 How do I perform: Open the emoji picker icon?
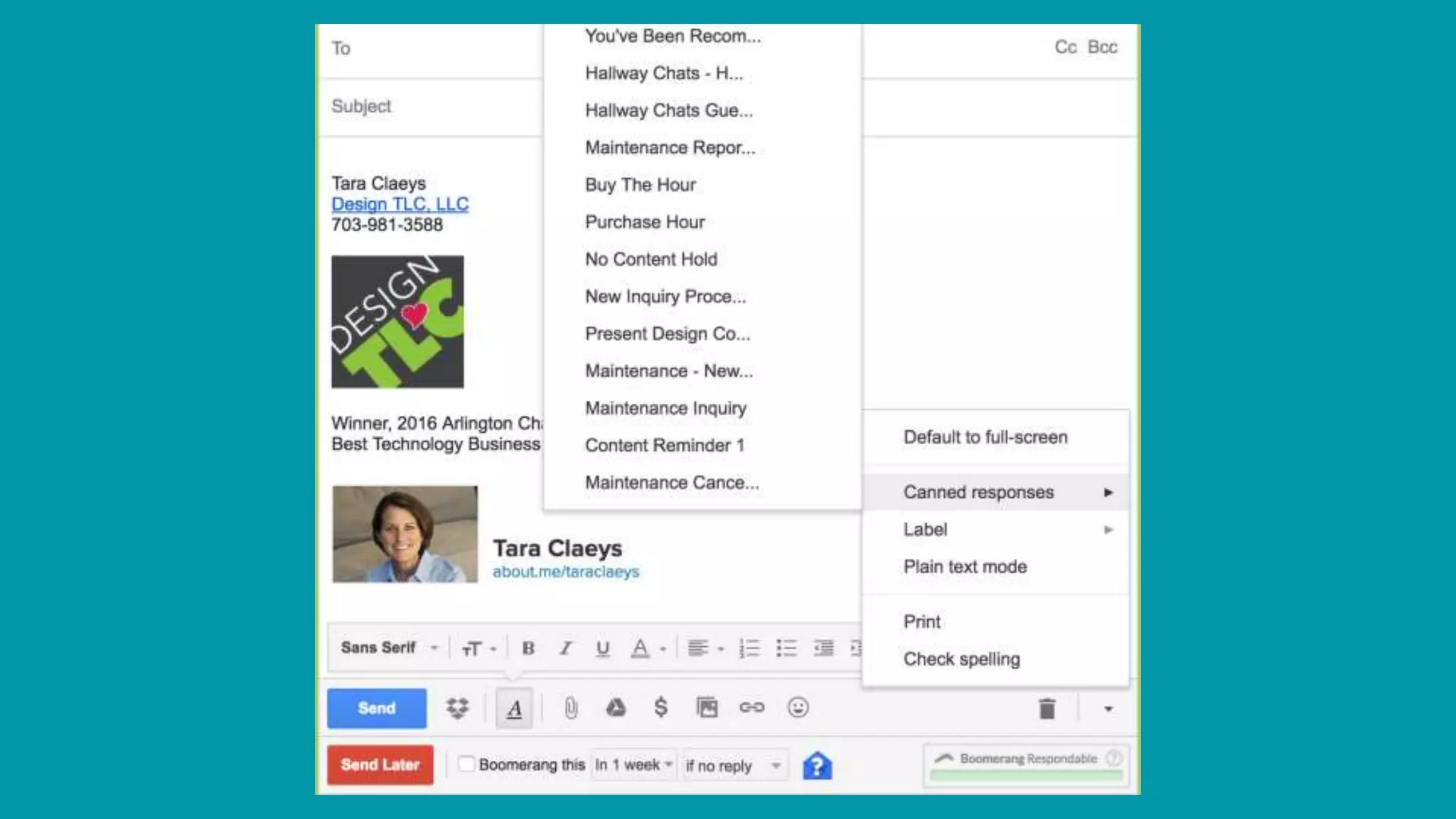[798, 707]
